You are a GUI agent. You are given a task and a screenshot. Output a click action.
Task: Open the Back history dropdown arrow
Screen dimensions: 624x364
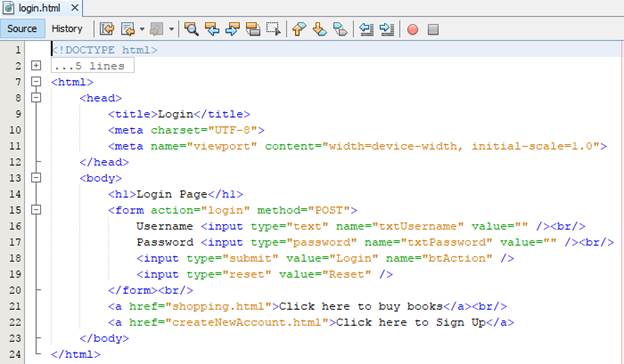click(x=142, y=29)
